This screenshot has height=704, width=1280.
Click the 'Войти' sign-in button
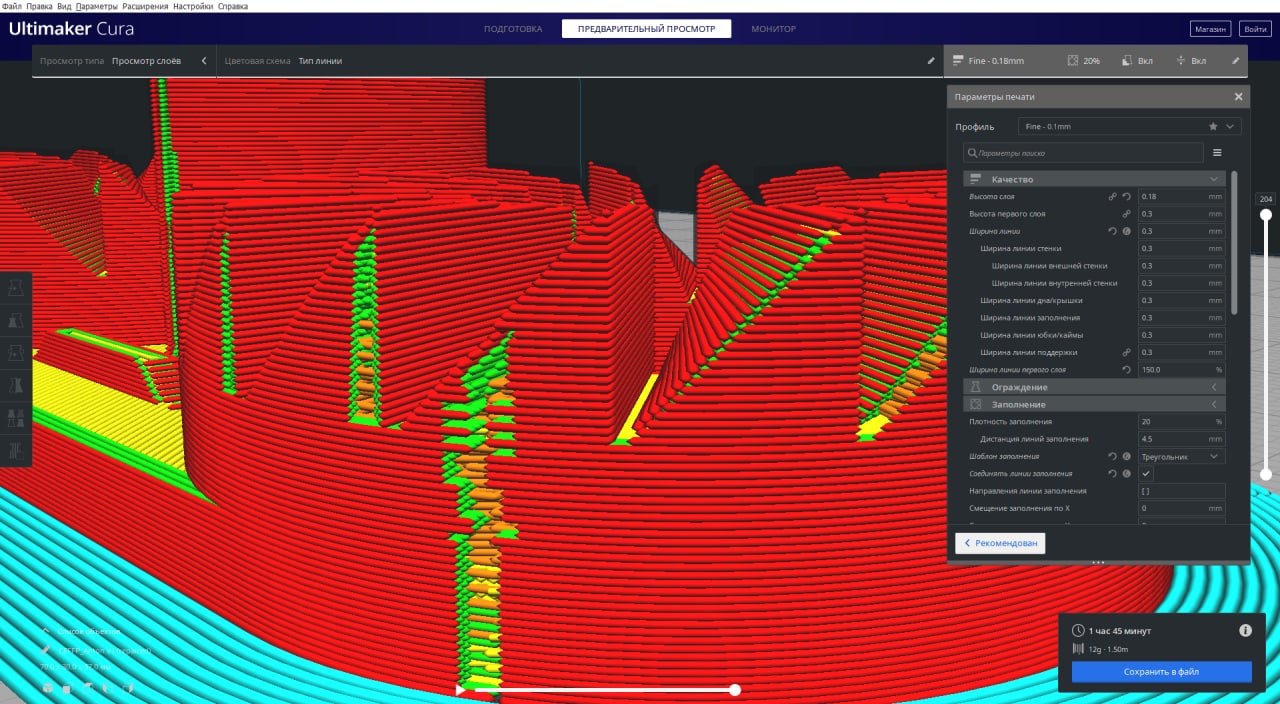click(x=1254, y=29)
